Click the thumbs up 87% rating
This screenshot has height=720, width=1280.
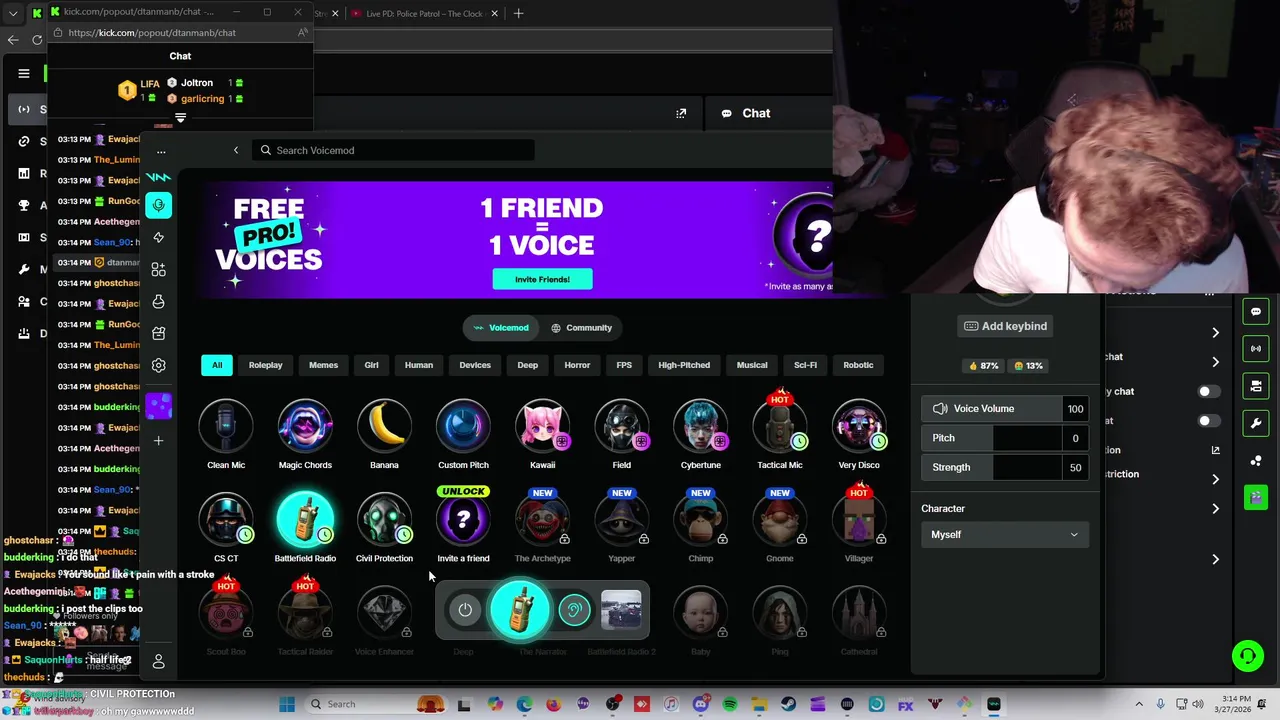(982, 366)
